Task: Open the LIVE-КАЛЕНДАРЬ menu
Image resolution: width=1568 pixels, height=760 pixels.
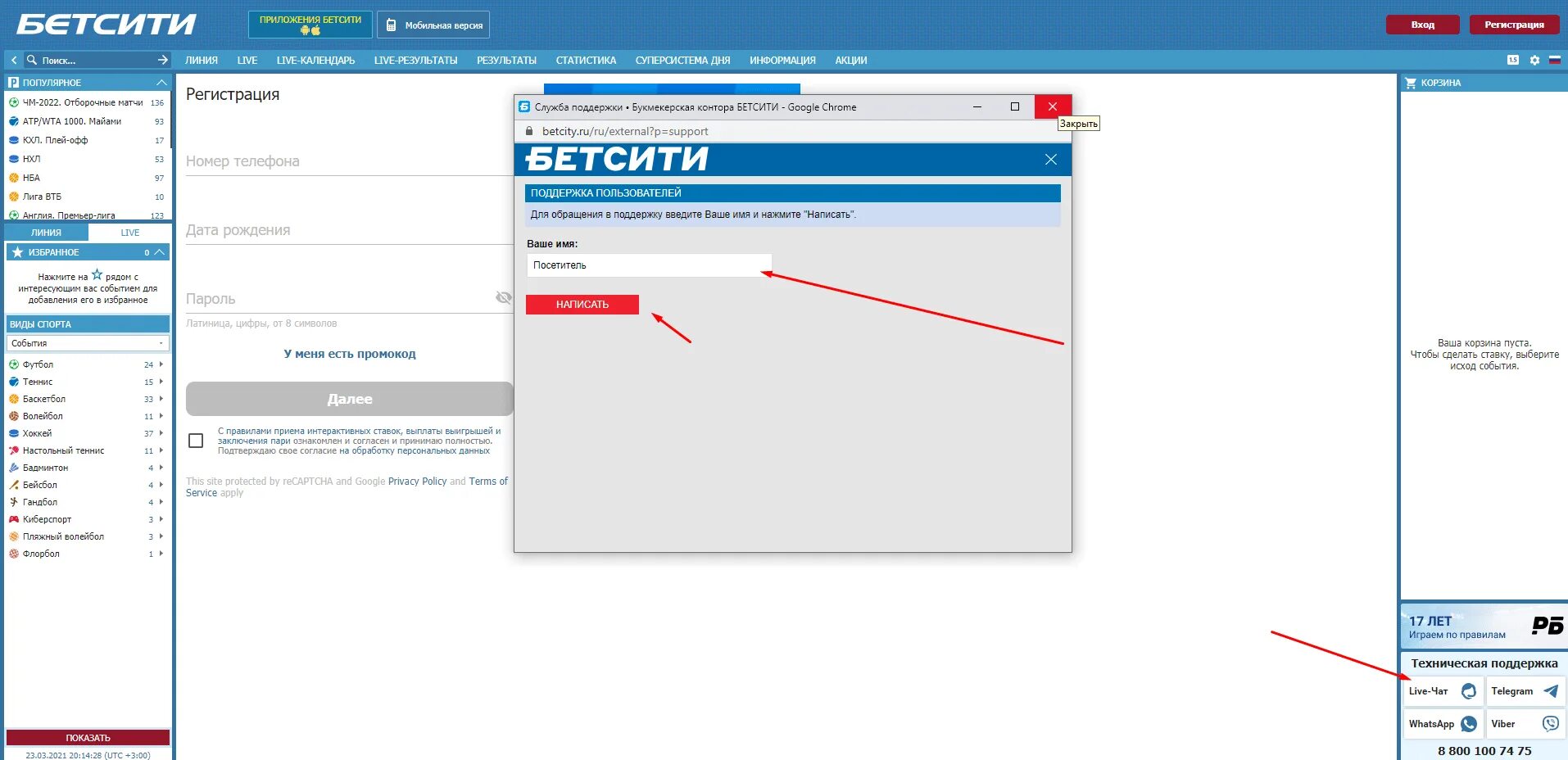Action: click(x=315, y=60)
